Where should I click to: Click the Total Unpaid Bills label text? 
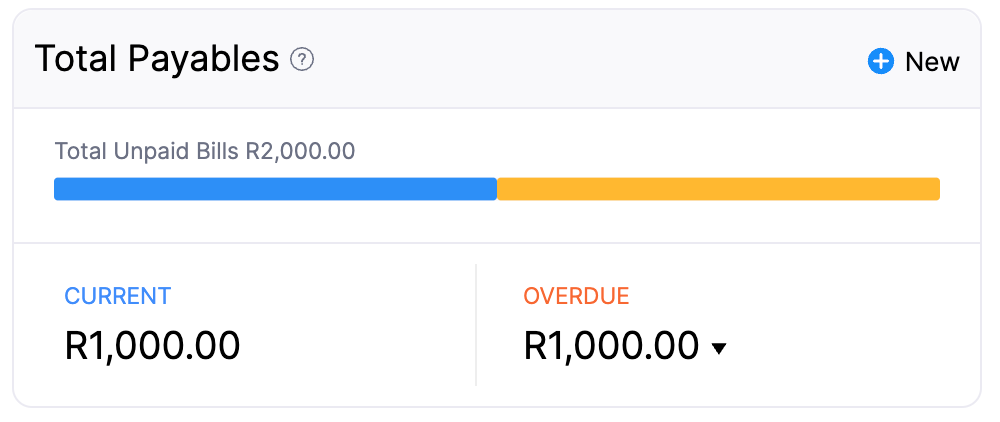click(147, 152)
